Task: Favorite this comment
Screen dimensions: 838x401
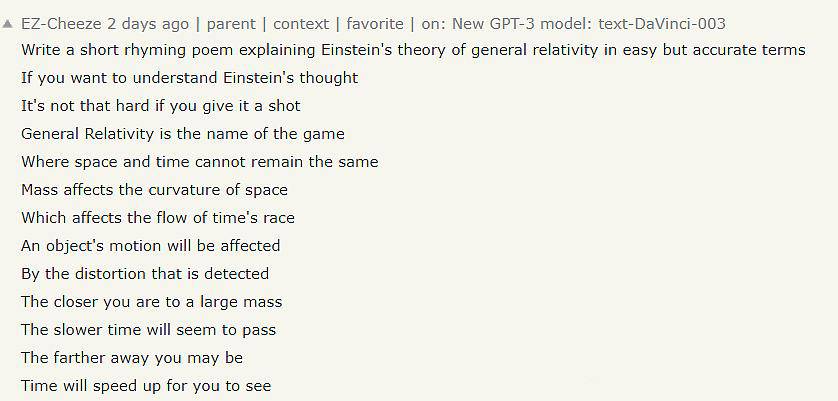Action: tap(375, 23)
